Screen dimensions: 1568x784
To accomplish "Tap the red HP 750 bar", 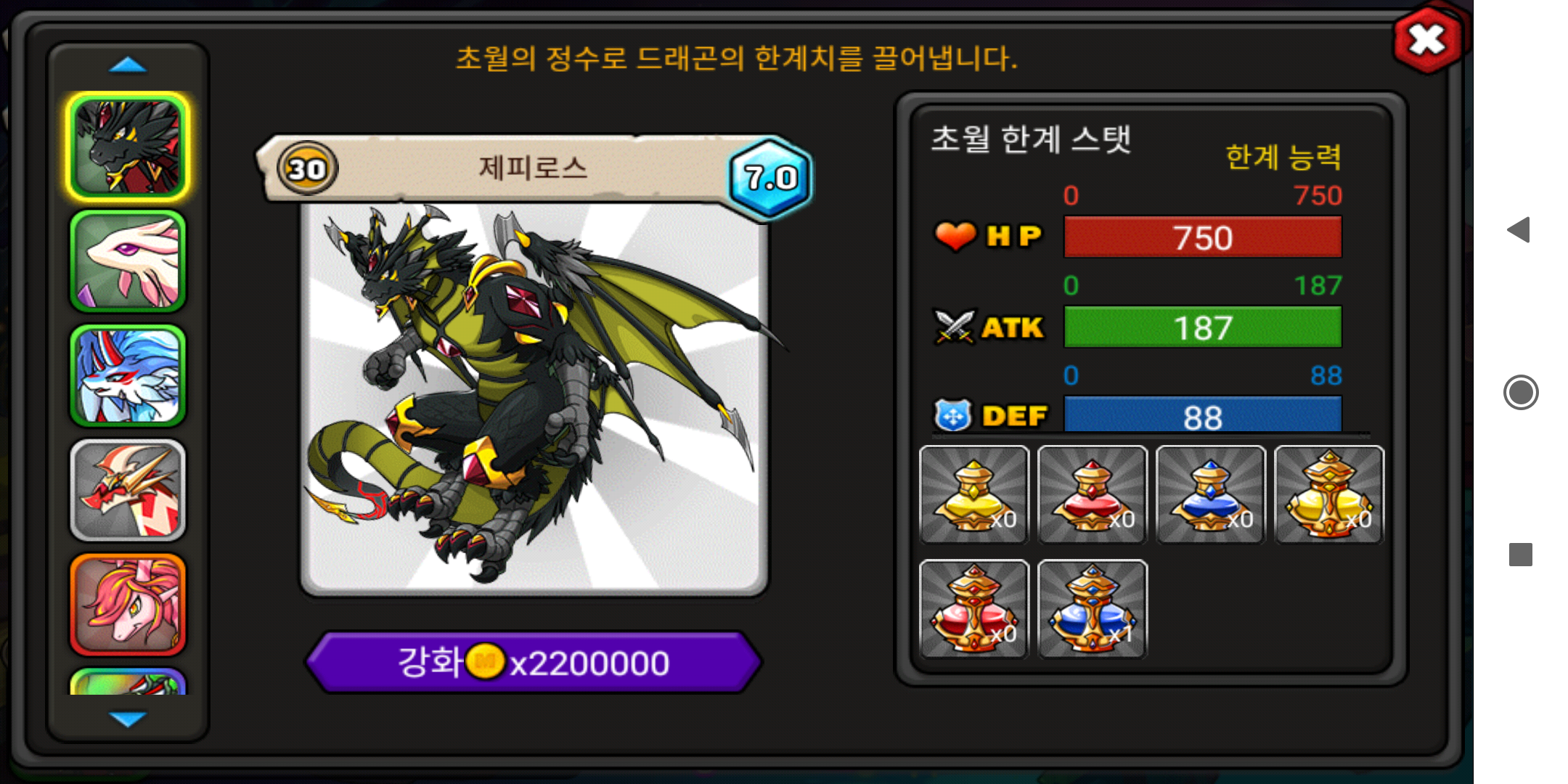I will (x=1203, y=237).
